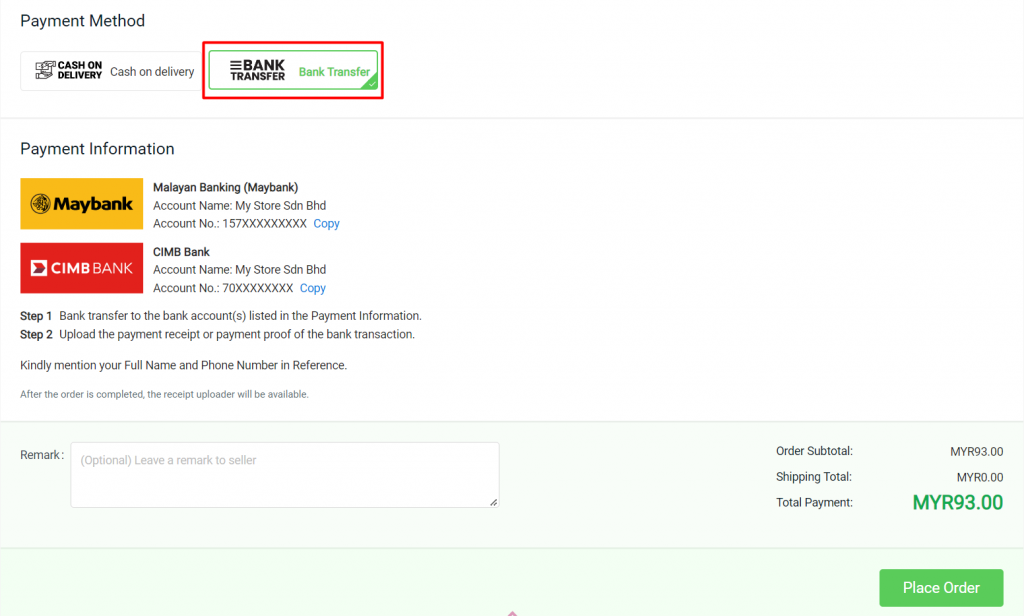Click the remark placeholder text area
The image size is (1024, 616).
200,460
